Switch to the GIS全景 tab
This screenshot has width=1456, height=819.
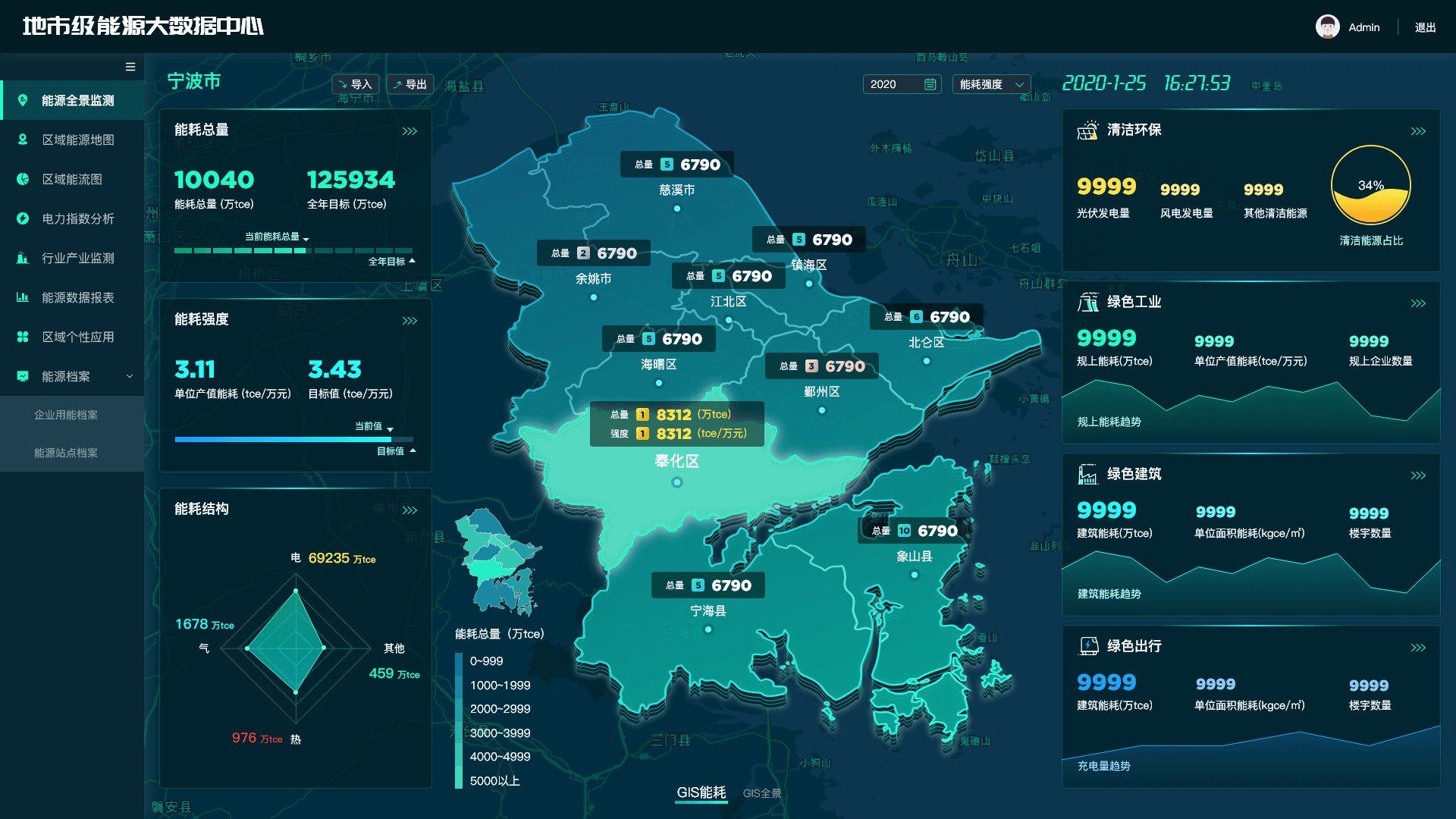(761, 793)
